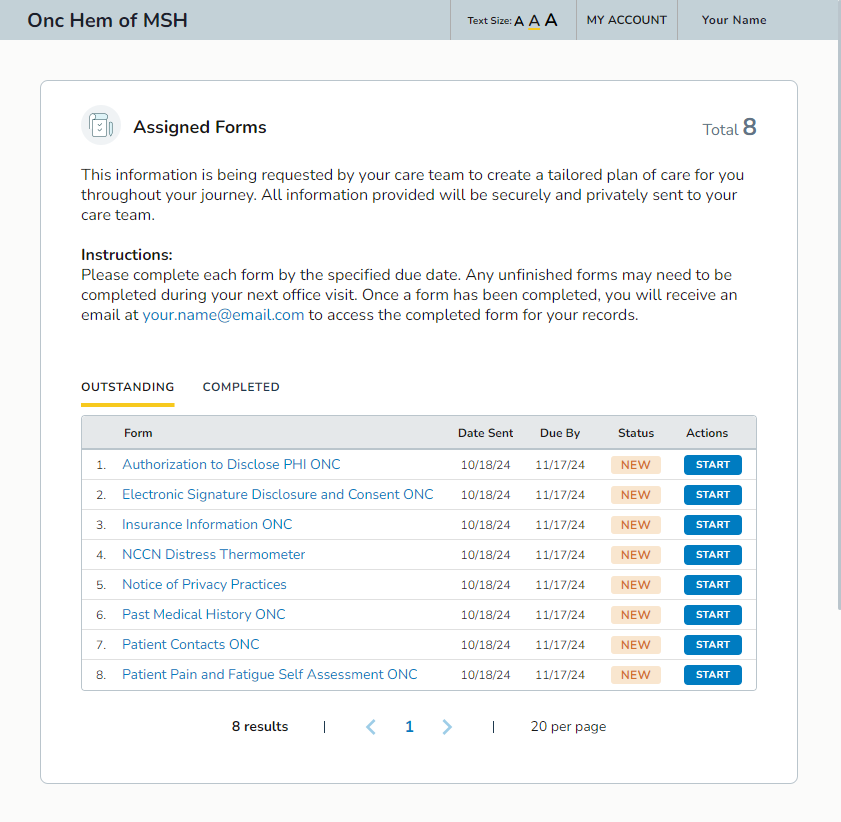Start the Patient Pain and Fatigue form
The height and width of the screenshot is (822, 841).
point(712,675)
